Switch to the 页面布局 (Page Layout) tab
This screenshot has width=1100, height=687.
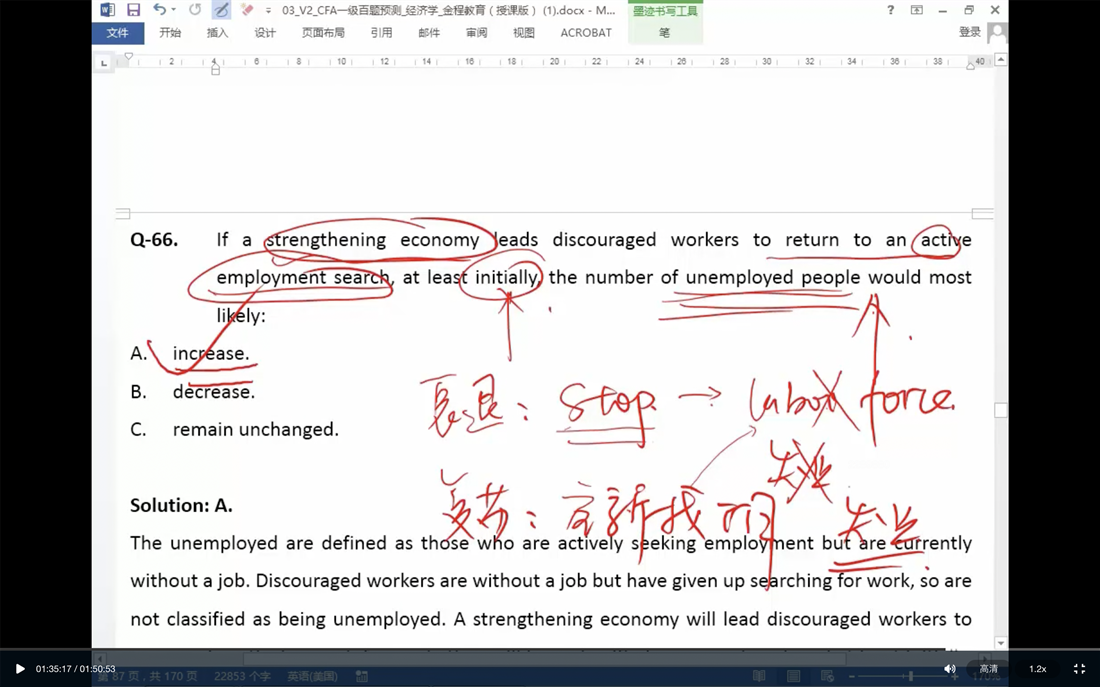(x=323, y=32)
